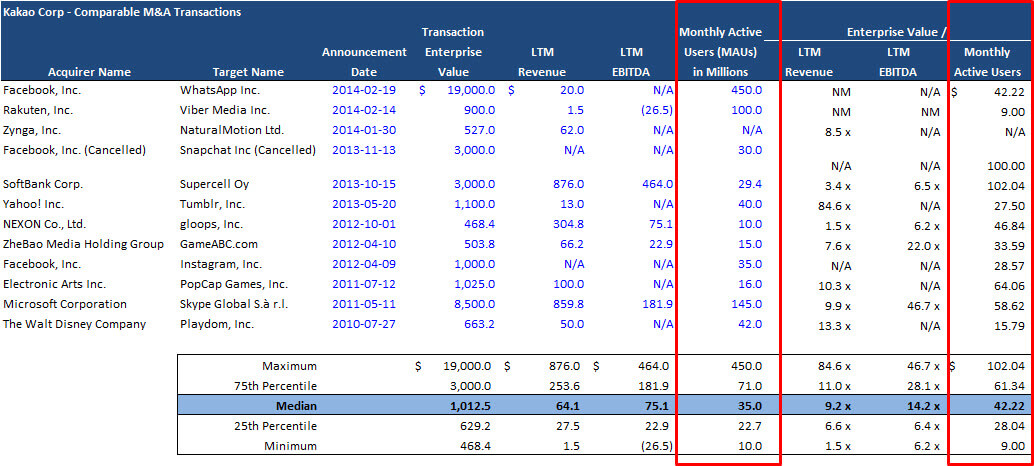Select the 'PopCap Games, Inc.' cell
Viewport: 1034px width, 466px height.
[x=233, y=284]
